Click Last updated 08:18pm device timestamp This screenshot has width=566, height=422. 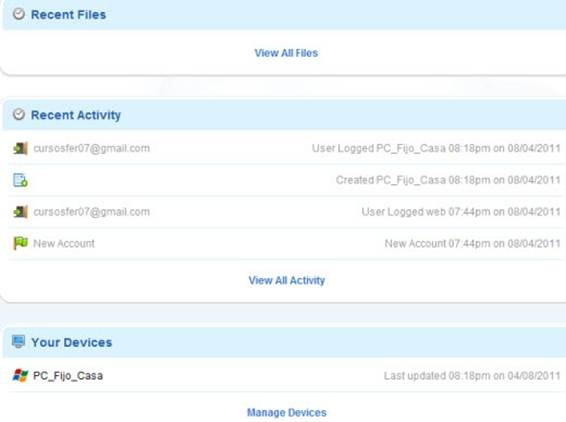coord(472,376)
